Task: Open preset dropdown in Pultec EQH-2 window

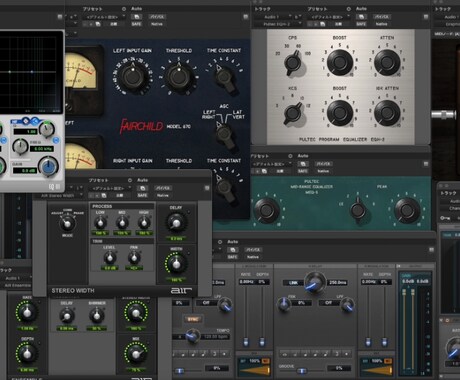Action: coord(330,17)
